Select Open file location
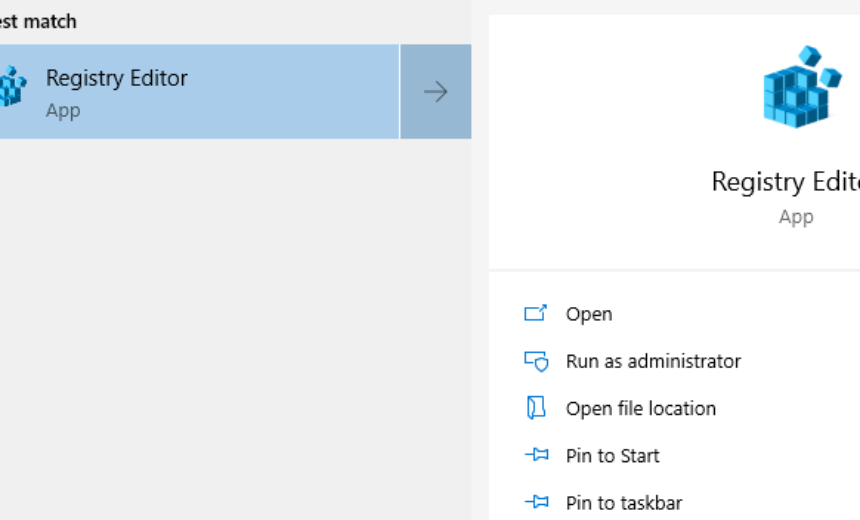 click(x=641, y=408)
